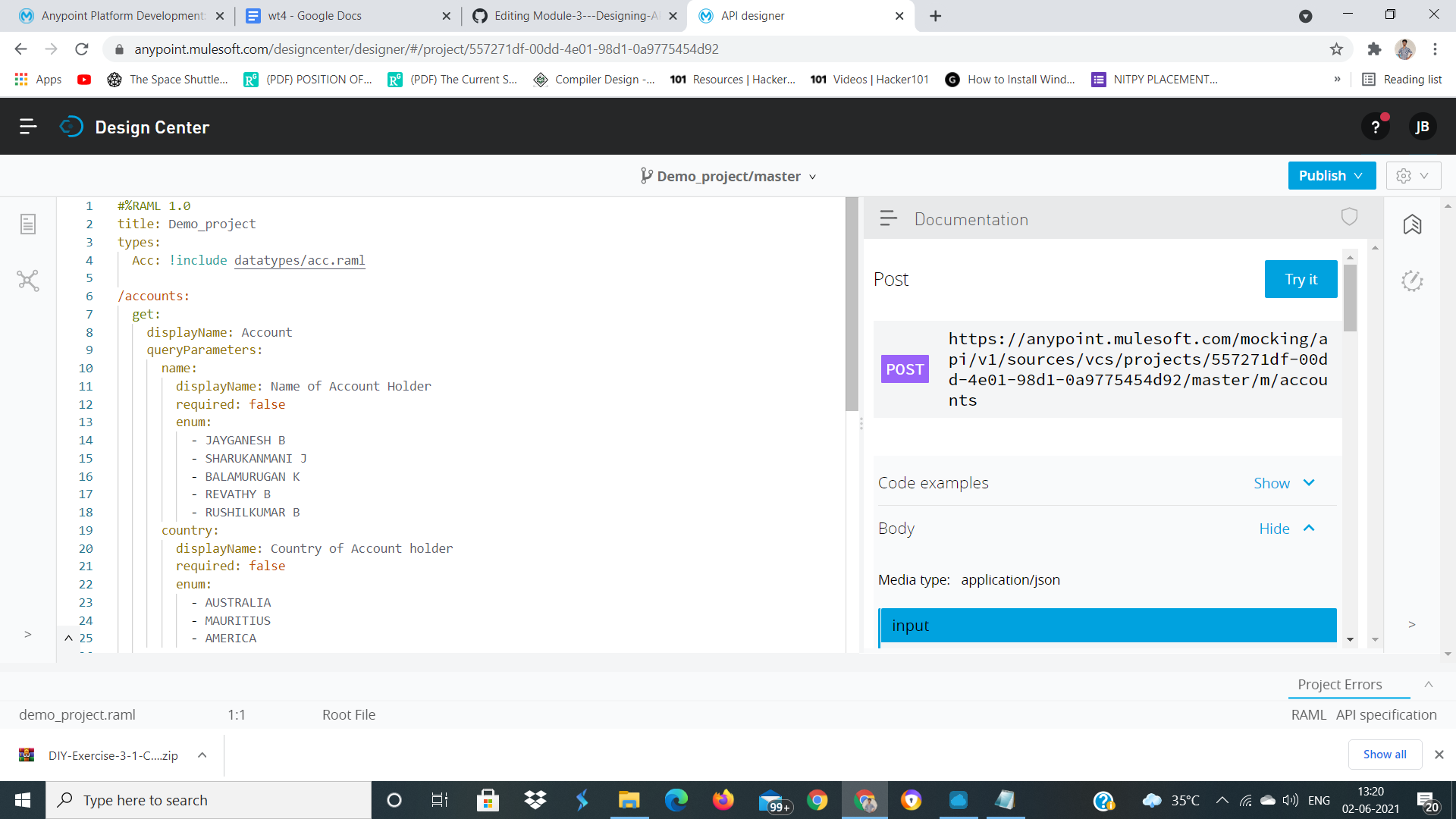This screenshot has width=1456, height=819.
Task: Collapse the right panel with arrow
Action: [1412, 624]
